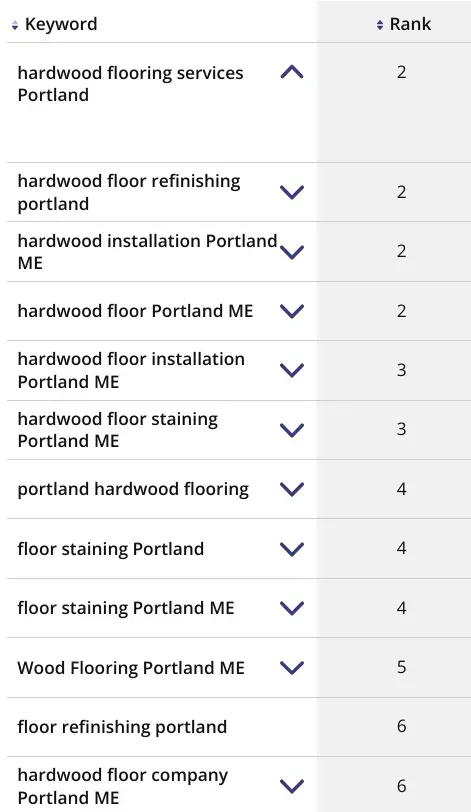Viewport: 471px width, 812px height.
Task: Expand the hardwood floor Portland ME row
Action: 292,311
